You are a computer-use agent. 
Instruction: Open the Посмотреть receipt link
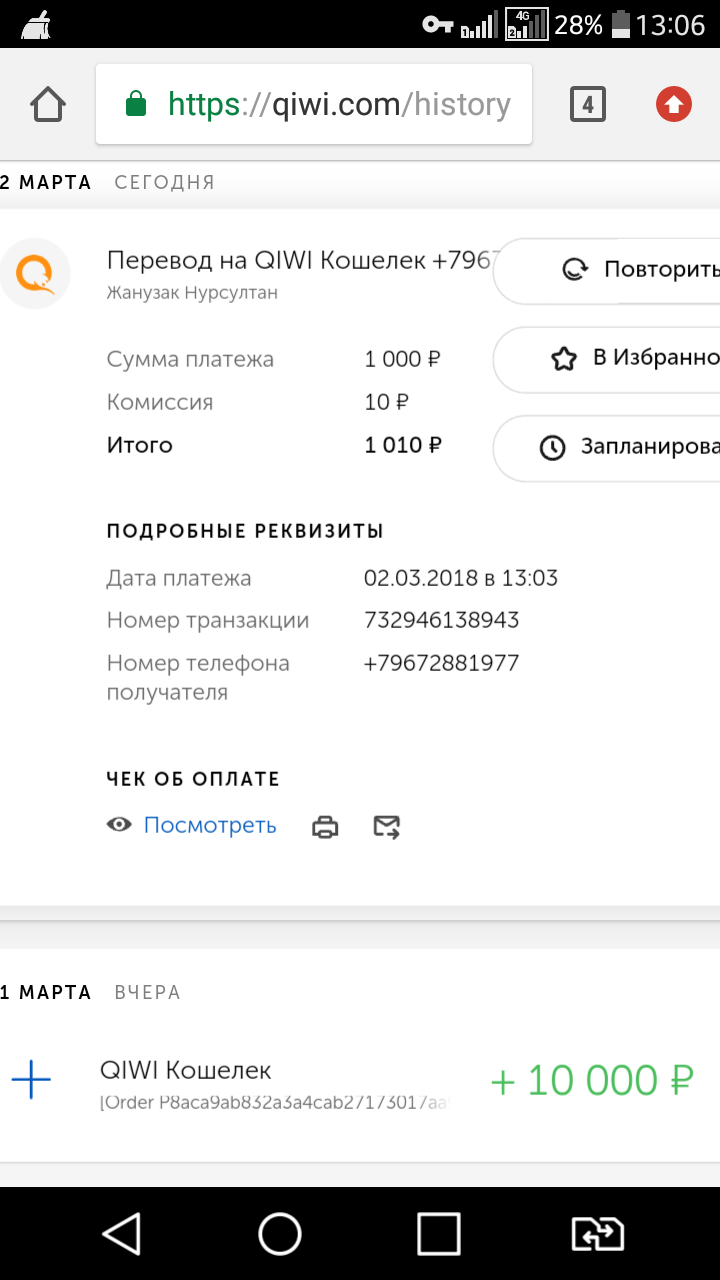210,826
